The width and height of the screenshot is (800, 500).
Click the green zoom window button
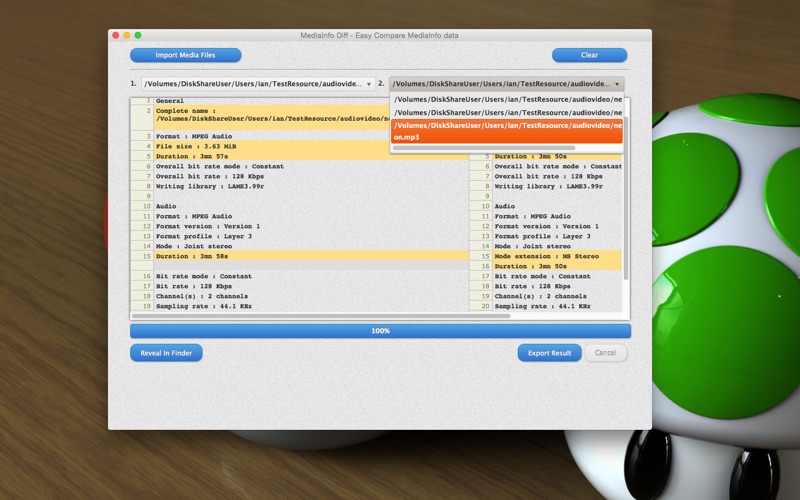click(x=138, y=35)
